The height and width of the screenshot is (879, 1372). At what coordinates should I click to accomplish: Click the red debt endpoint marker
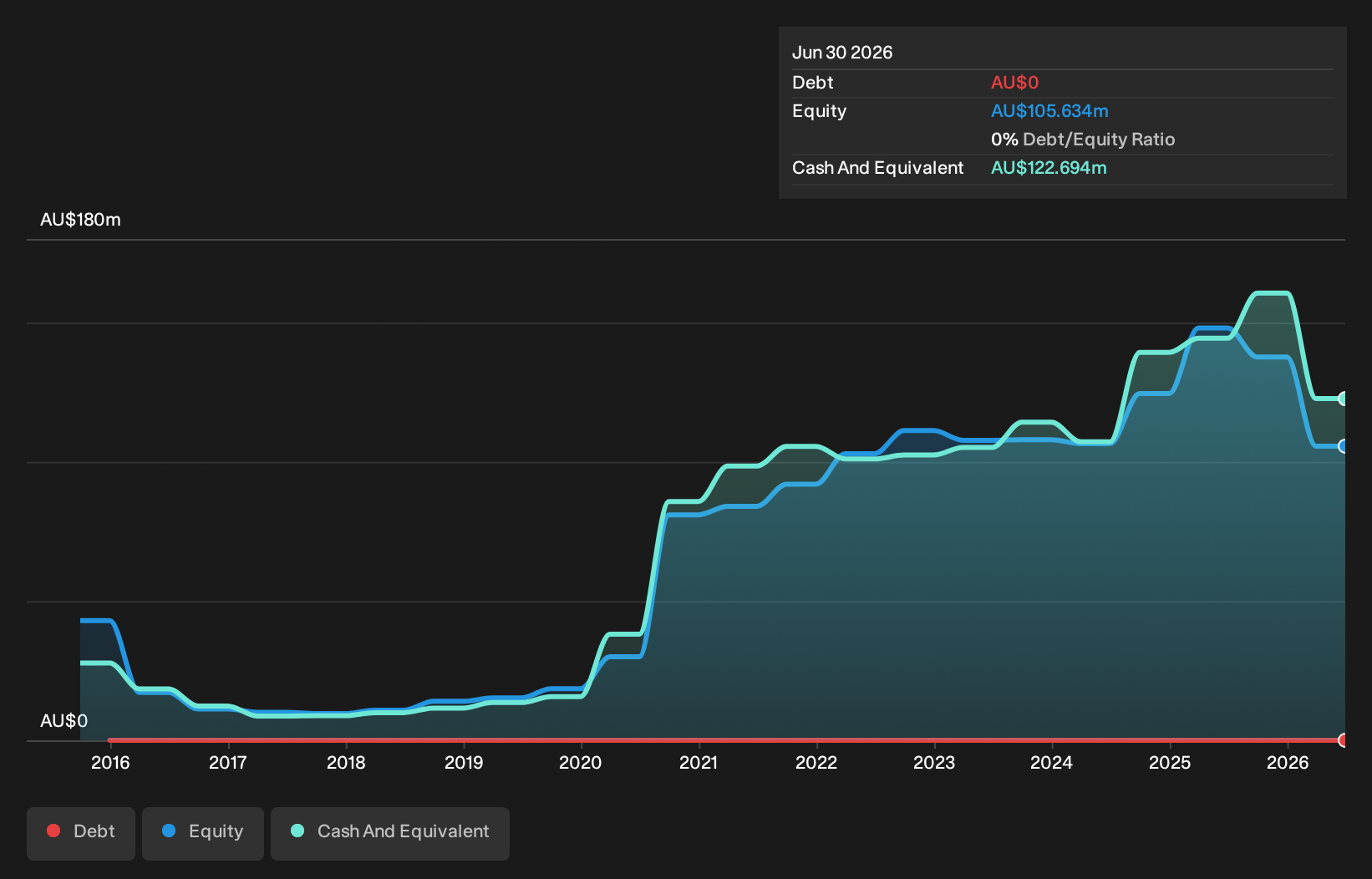(x=1344, y=740)
